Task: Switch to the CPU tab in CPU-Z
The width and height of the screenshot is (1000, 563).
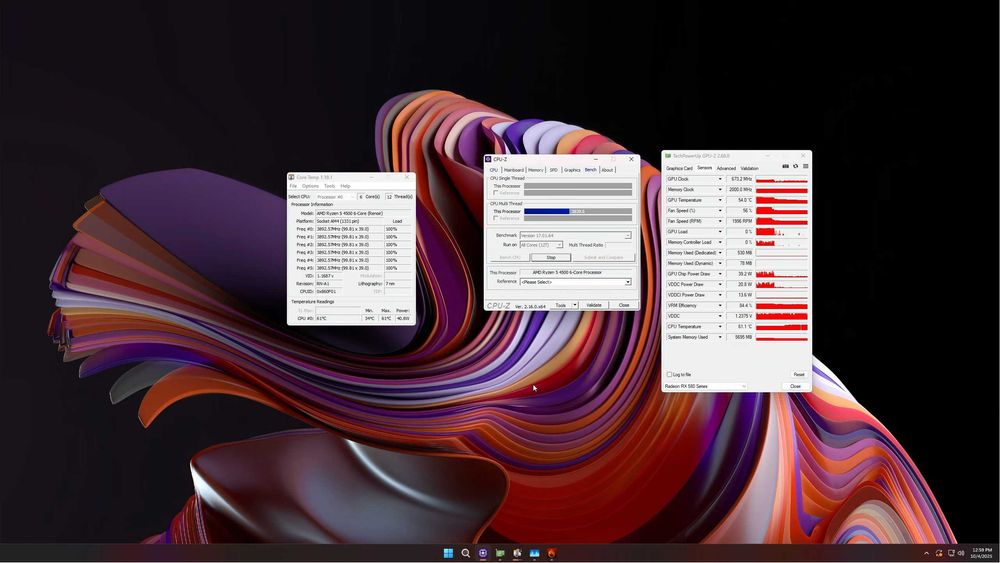Action: [494, 170]
